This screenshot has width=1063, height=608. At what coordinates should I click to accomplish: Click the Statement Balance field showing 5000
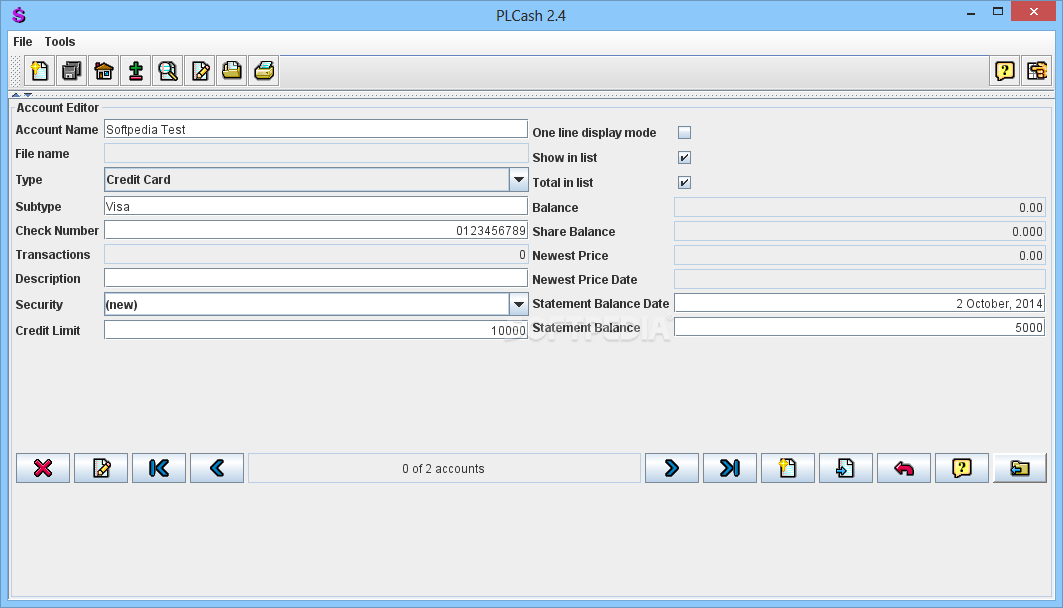coord(860,327)
